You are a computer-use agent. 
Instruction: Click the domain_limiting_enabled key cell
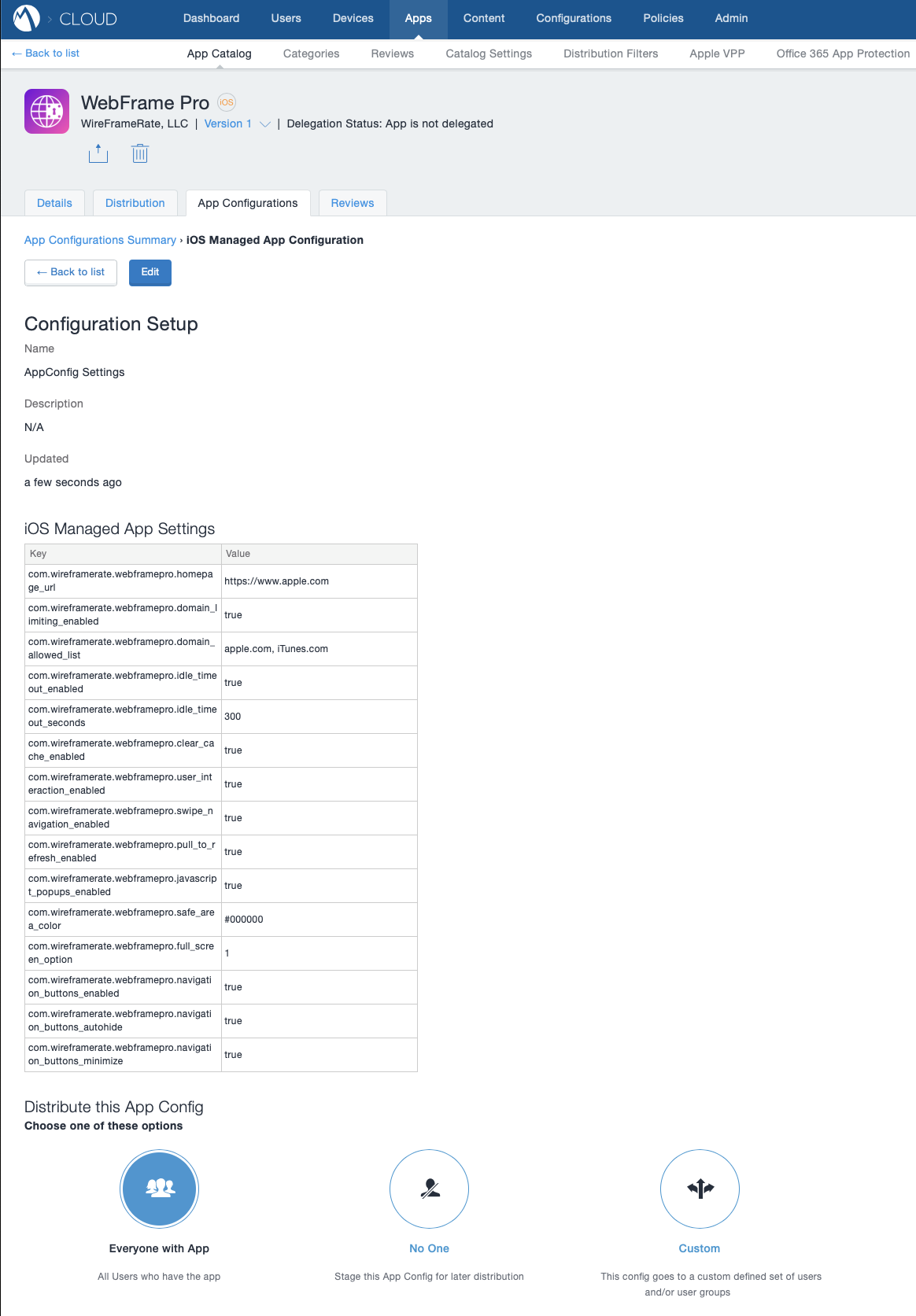(x=123, y=615)
